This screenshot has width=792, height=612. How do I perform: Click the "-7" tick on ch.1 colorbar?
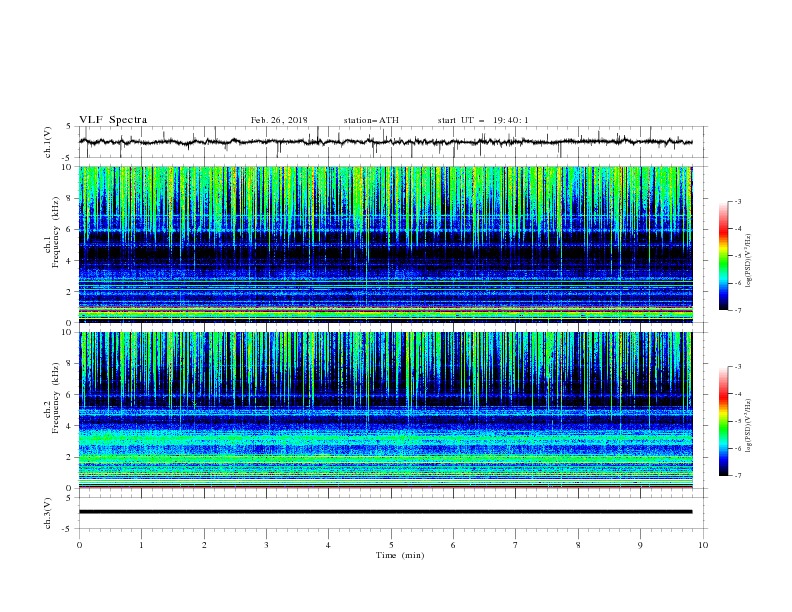point(737,310)
